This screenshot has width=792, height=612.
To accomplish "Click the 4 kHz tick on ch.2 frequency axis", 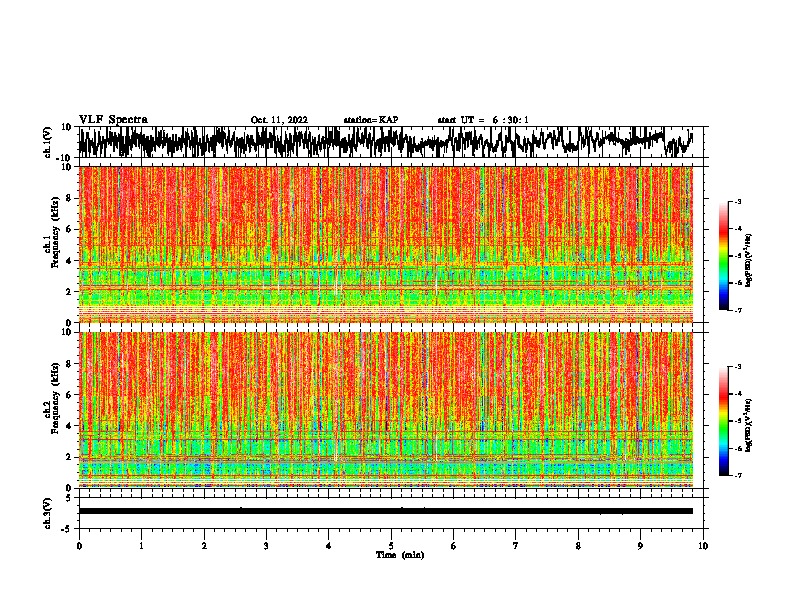I will (x=69, y=426).
